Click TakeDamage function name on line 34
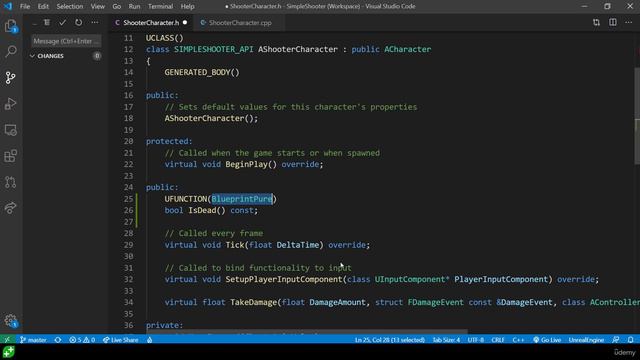640x360 pixels. (x=254, y=302)
